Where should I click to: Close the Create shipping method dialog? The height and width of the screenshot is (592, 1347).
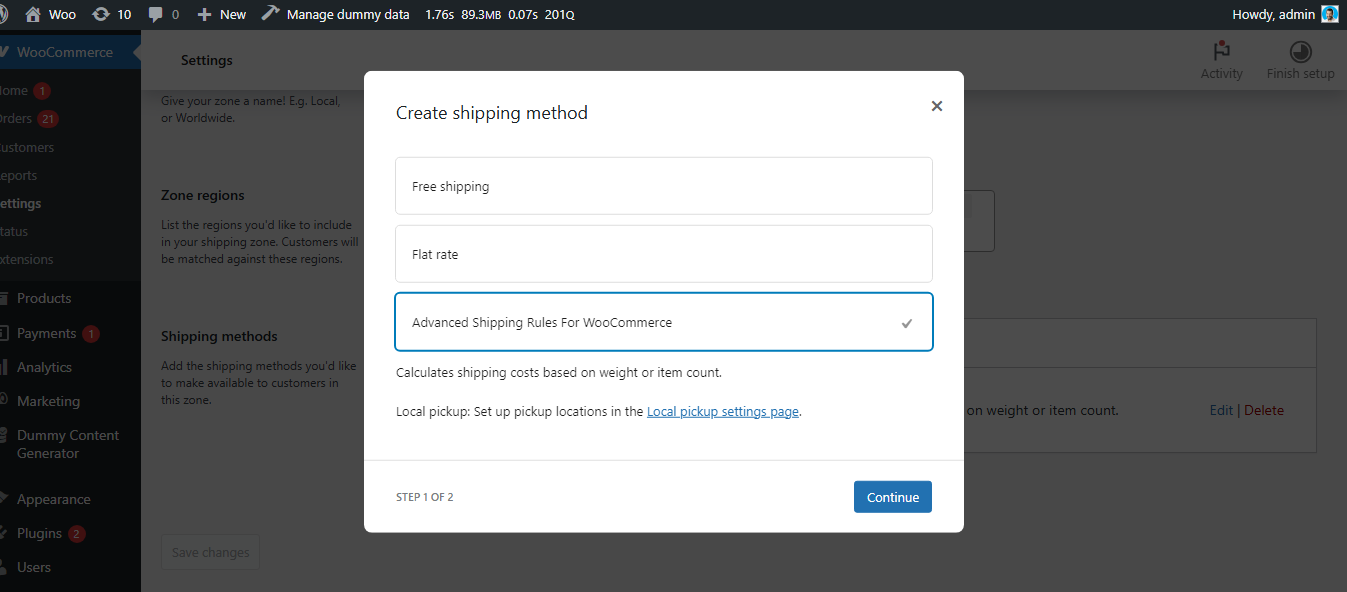[937, 106]
